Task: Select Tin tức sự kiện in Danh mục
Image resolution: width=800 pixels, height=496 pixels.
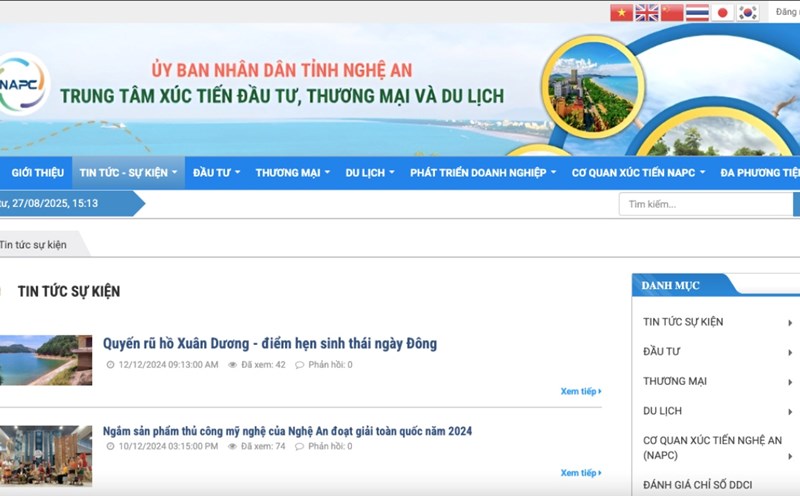Action: [683, 322]
